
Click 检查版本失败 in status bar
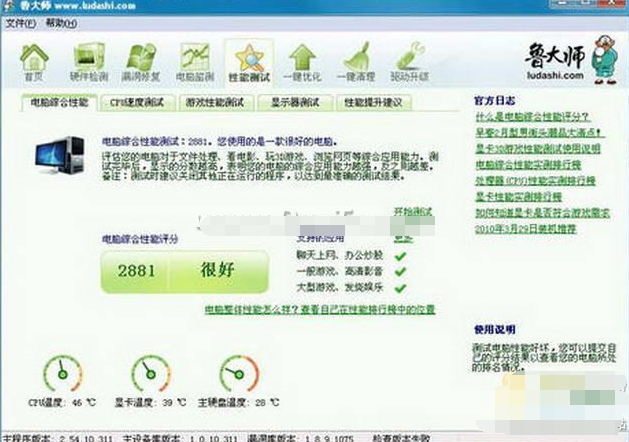(401, 438)
